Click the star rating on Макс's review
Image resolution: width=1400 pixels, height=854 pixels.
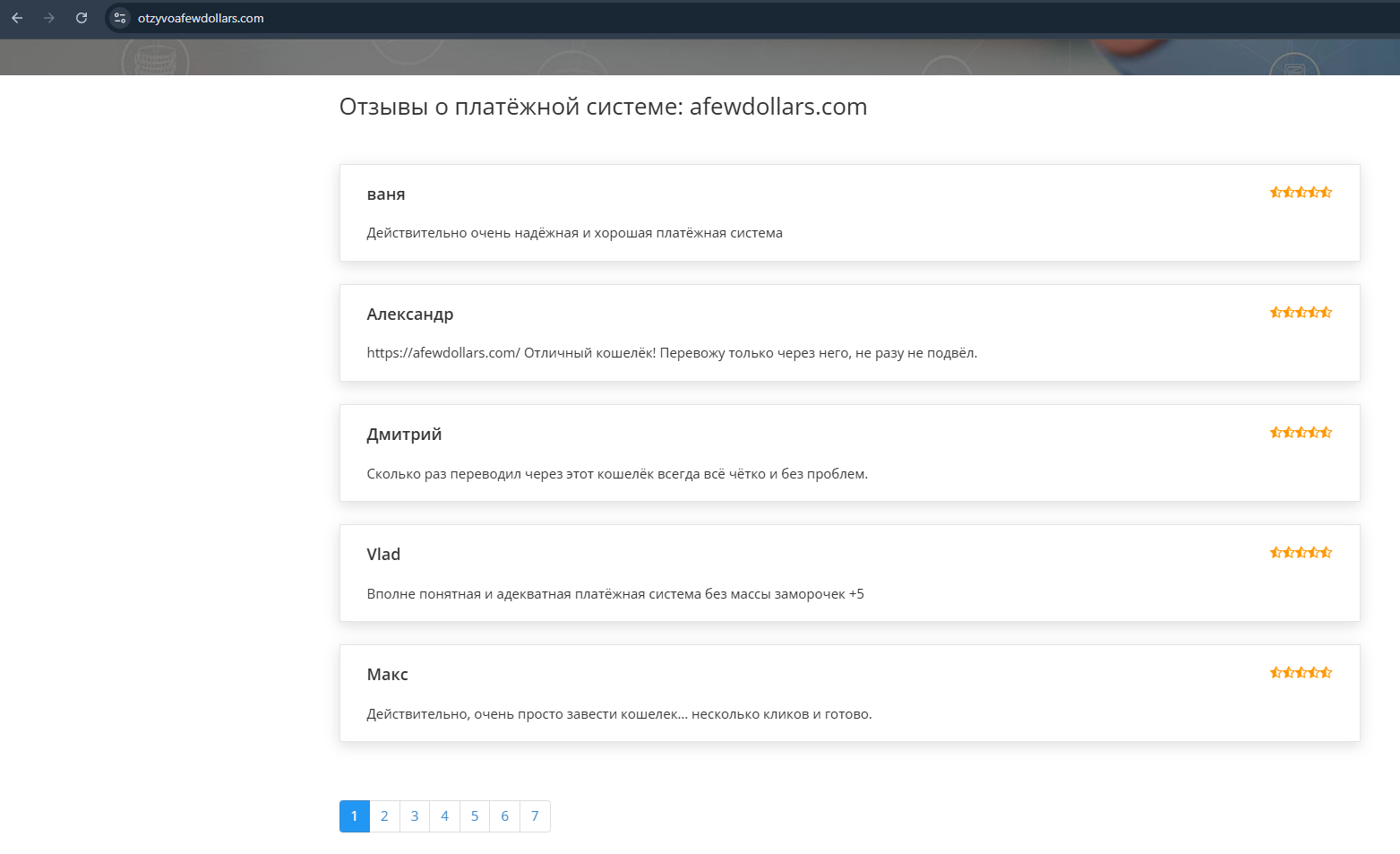[x=1301, y=672]
